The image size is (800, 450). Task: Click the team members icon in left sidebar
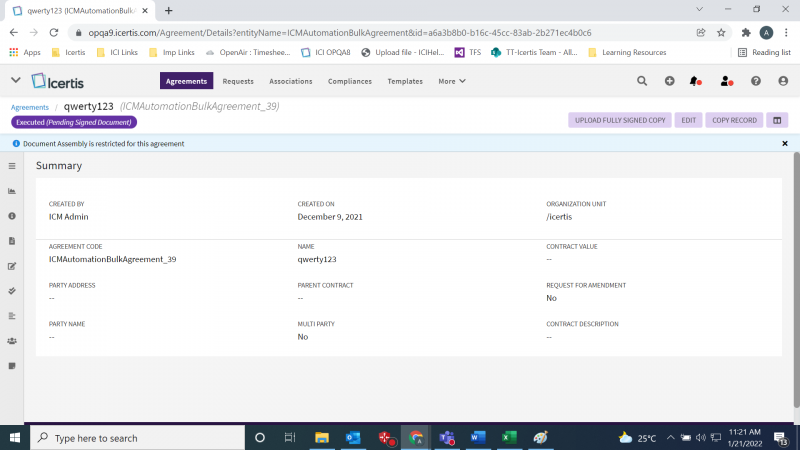click(12, 341)
